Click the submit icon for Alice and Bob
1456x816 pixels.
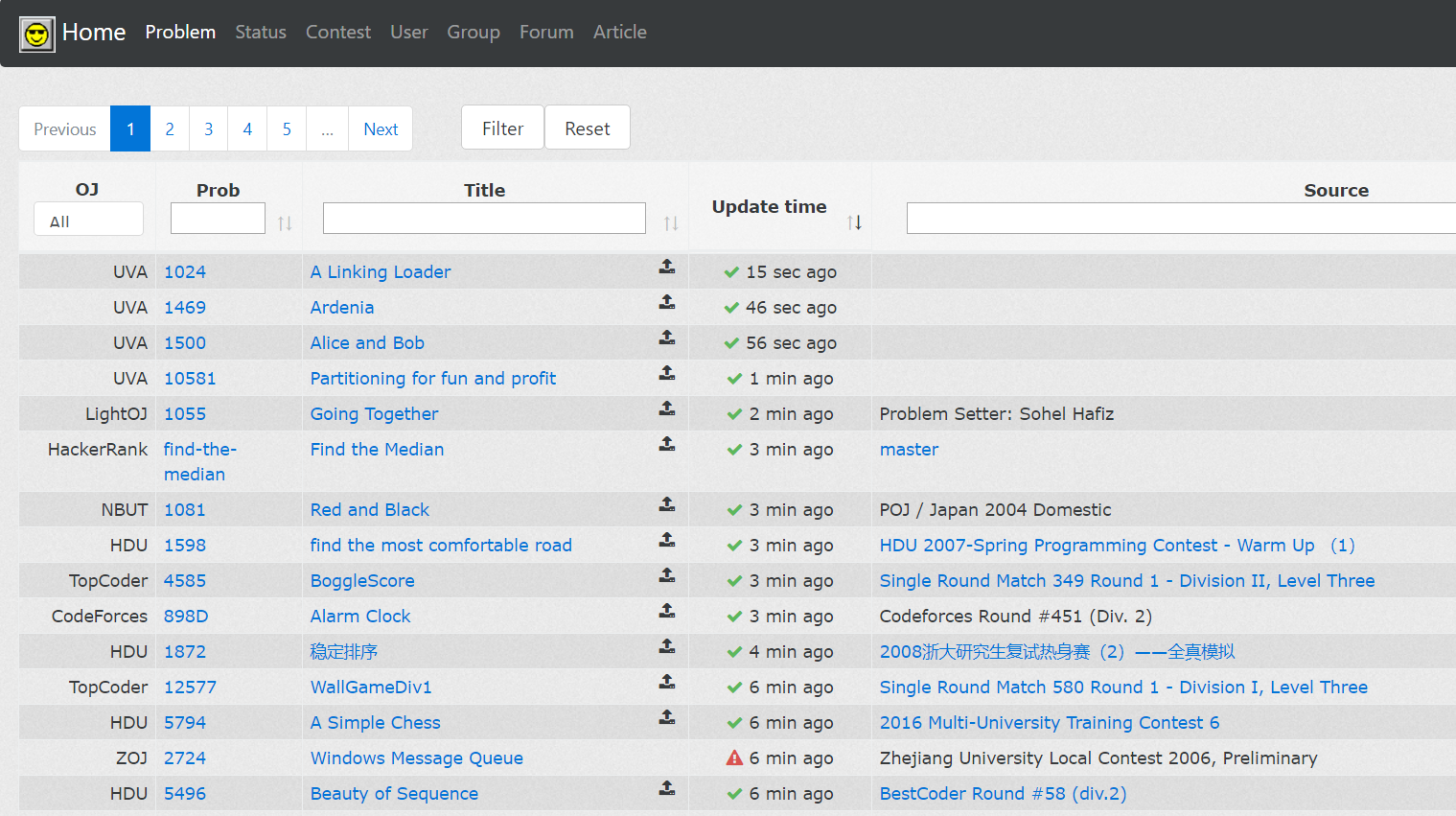667,338
